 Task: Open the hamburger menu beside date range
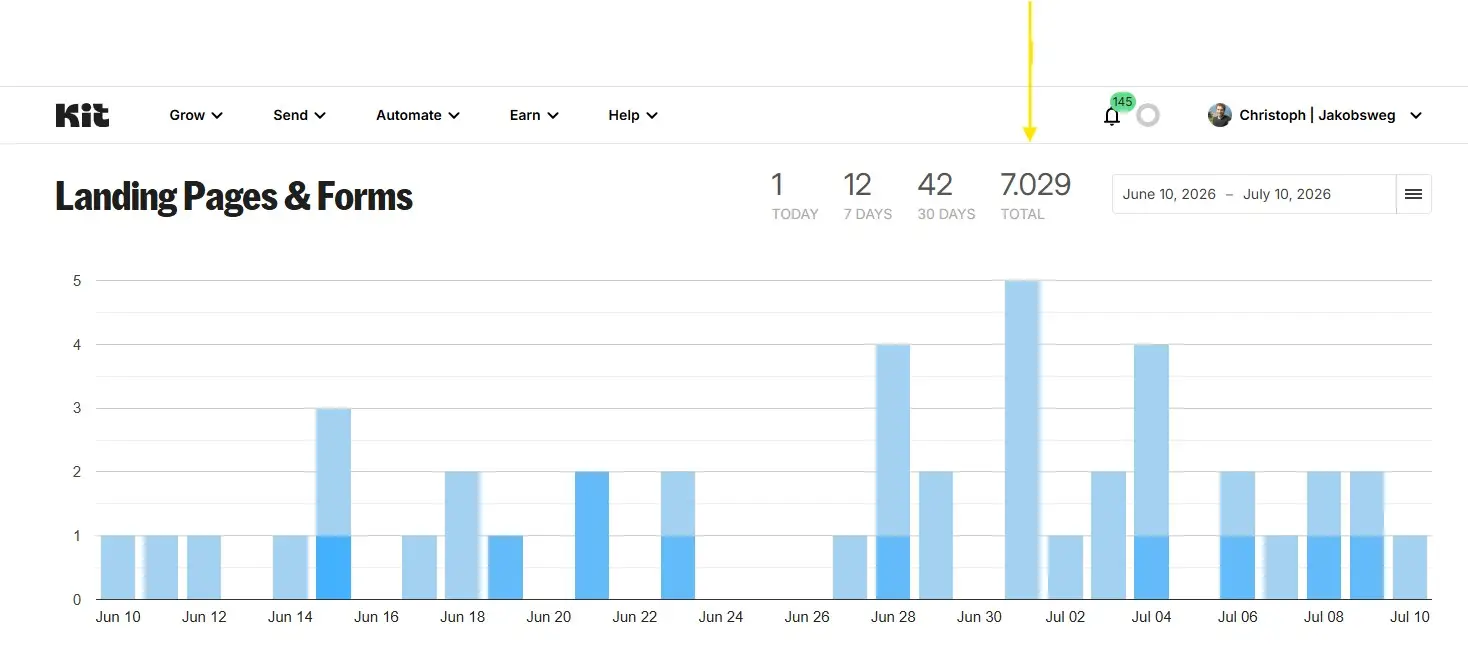(x=1413, y=194)
